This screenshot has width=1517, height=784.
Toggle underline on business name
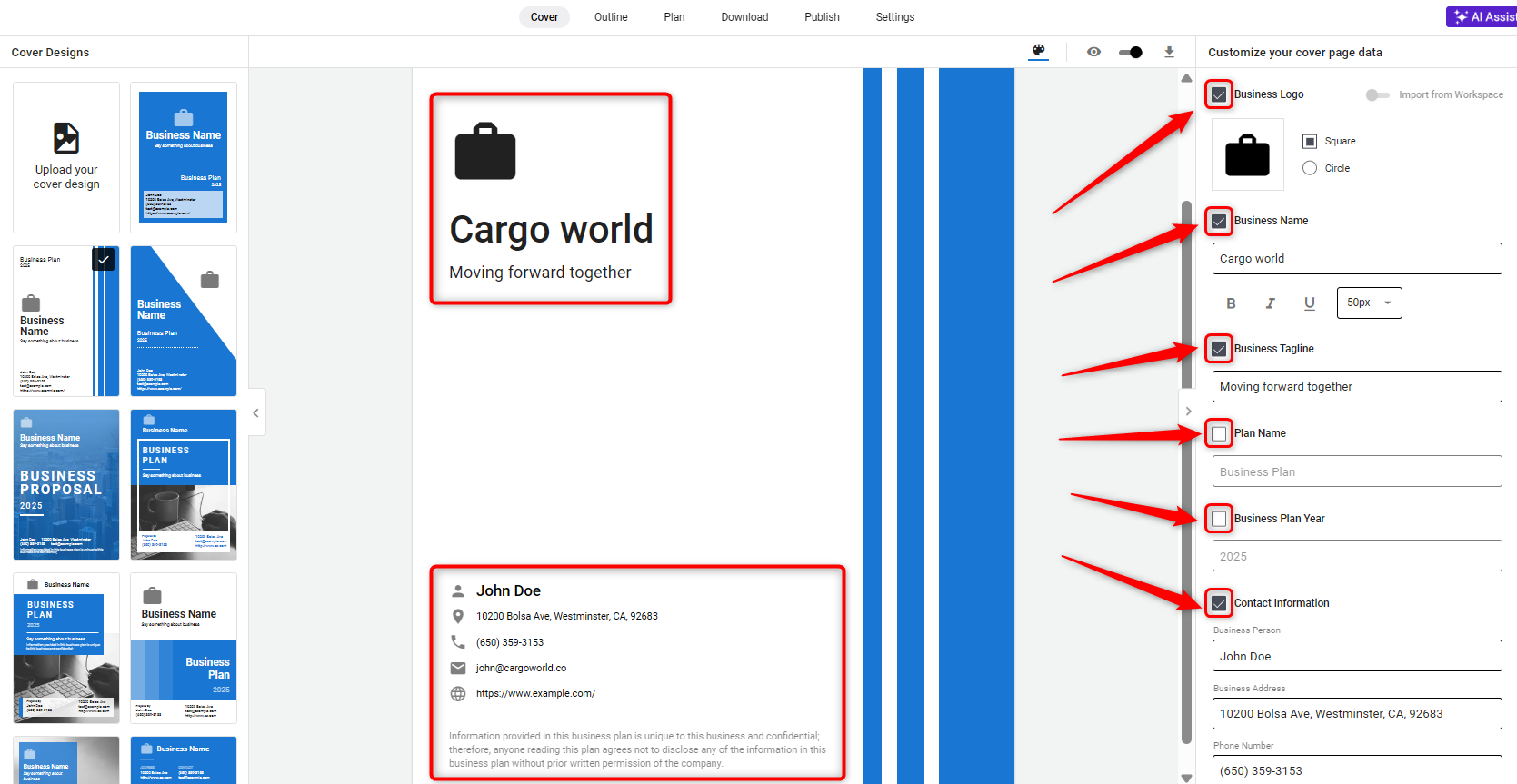1310,303
